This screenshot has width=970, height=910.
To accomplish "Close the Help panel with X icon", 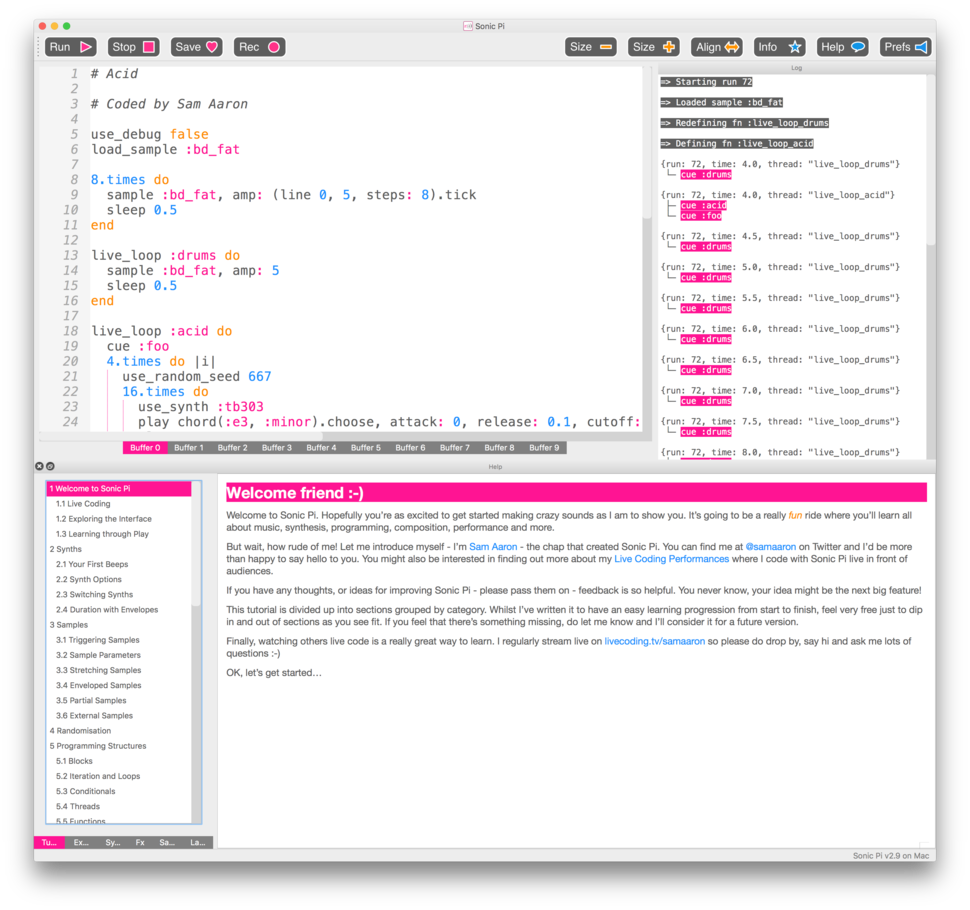I will click(40, 466).
